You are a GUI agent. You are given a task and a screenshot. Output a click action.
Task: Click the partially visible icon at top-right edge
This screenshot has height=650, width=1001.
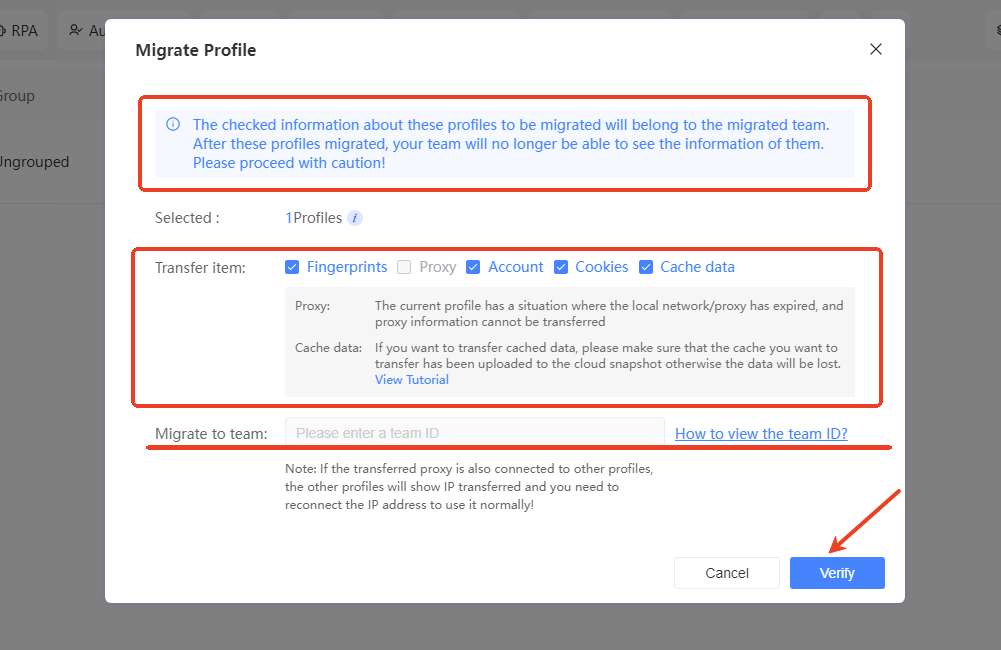[996, 31]
